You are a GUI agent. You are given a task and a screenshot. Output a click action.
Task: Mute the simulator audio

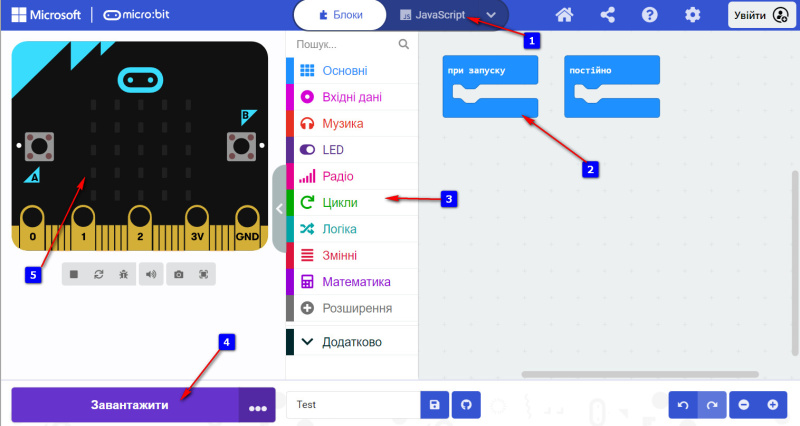(151, 274)
